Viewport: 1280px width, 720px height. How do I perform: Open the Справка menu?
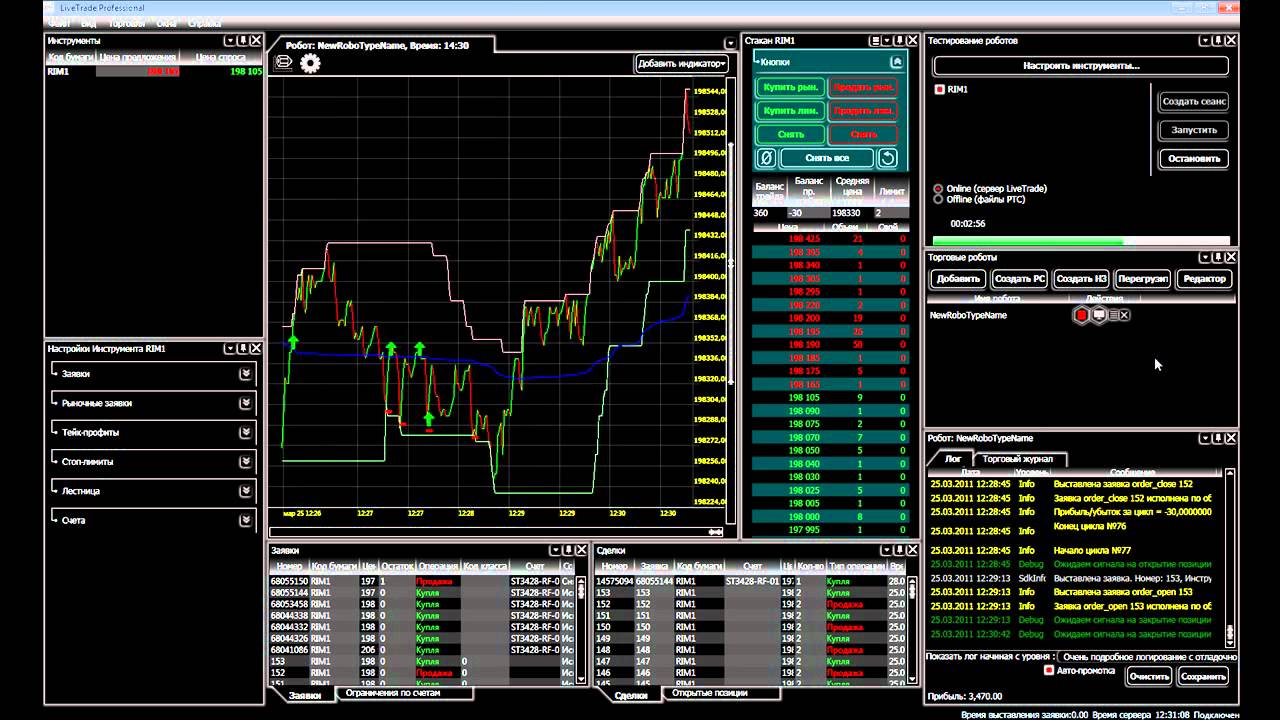pyautogui.click(x=204, y=22)
